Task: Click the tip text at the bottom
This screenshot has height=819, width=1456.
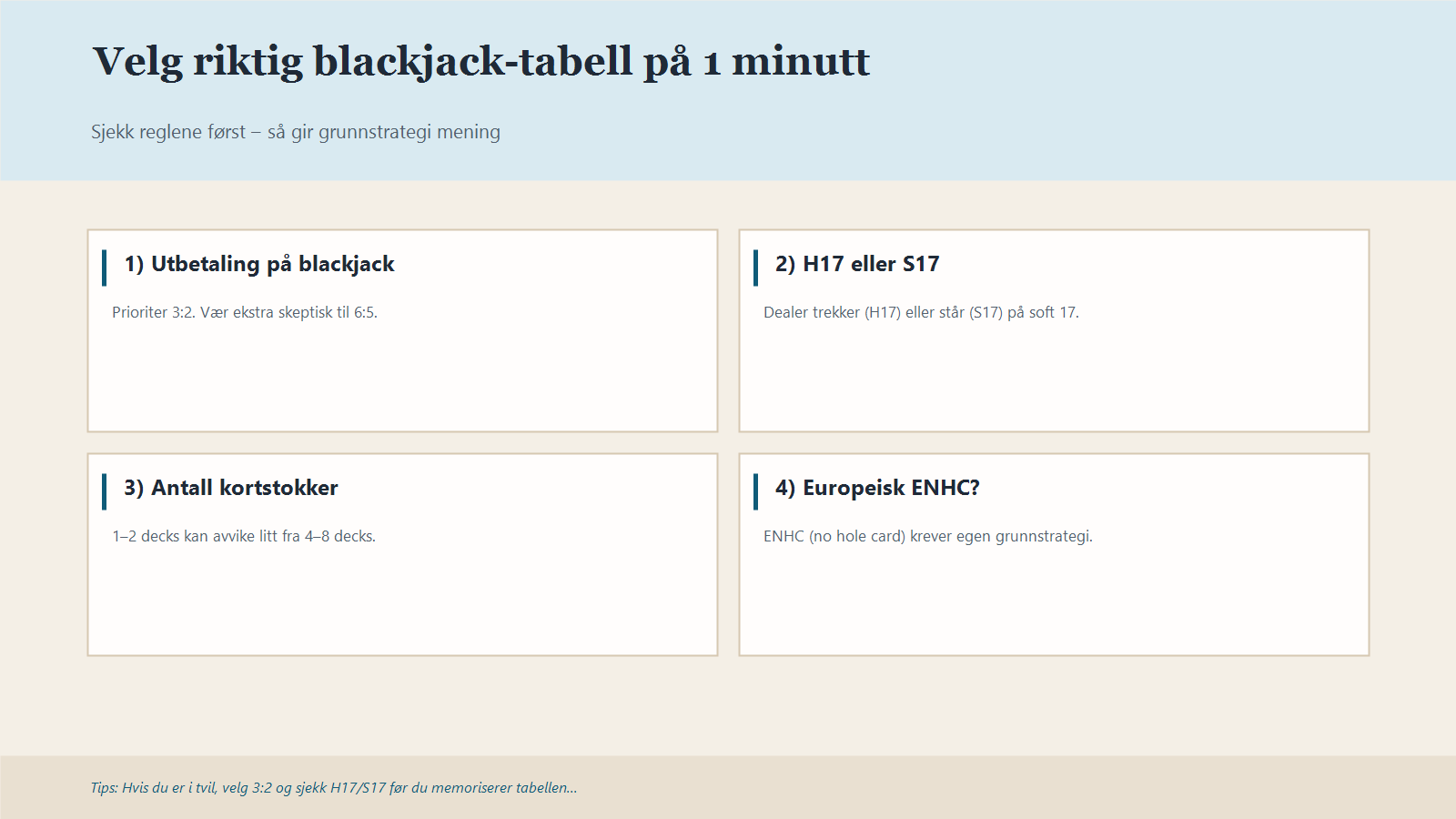Action: 332,788
